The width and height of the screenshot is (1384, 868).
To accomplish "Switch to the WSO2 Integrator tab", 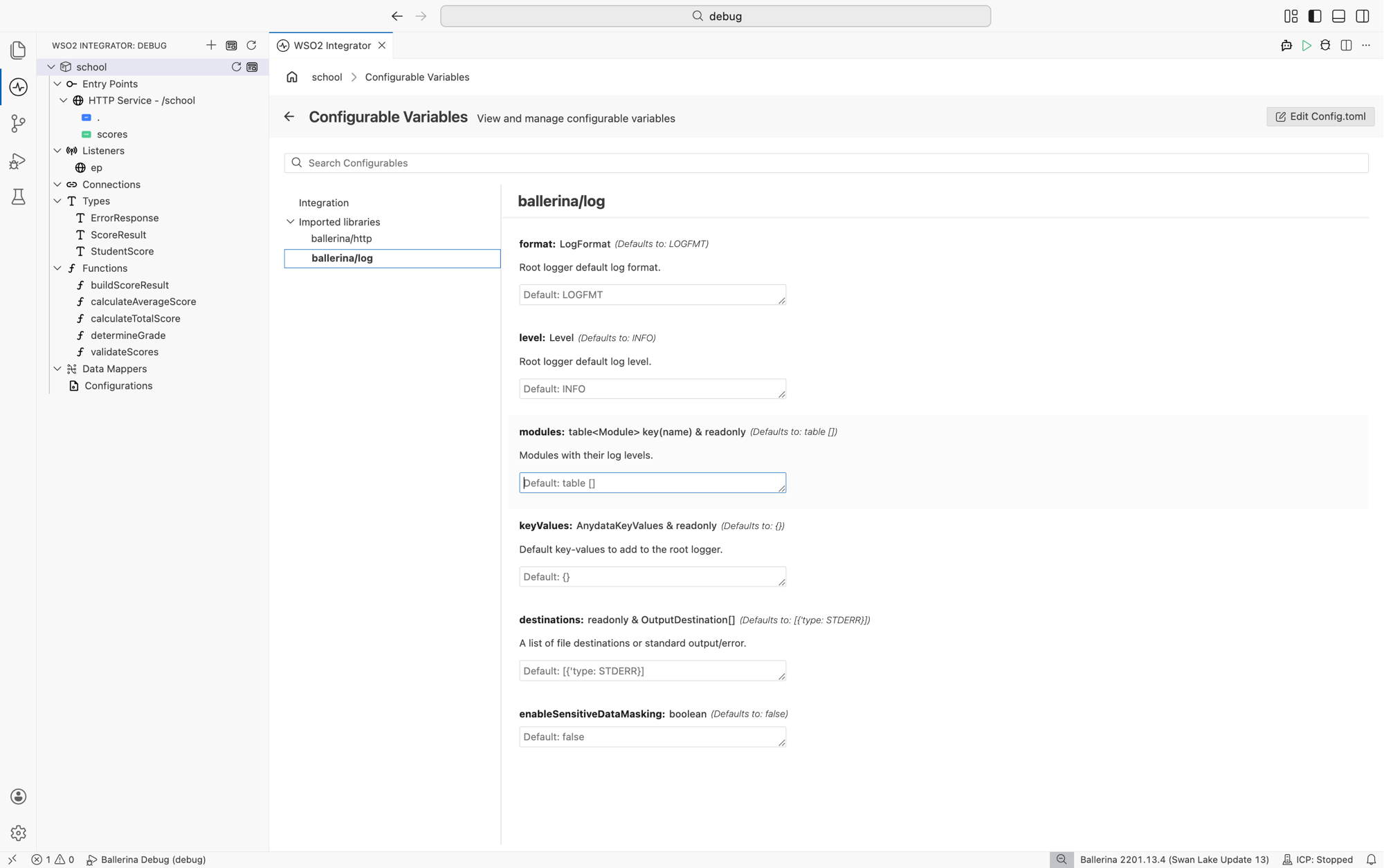I will [x=331, y=46].
